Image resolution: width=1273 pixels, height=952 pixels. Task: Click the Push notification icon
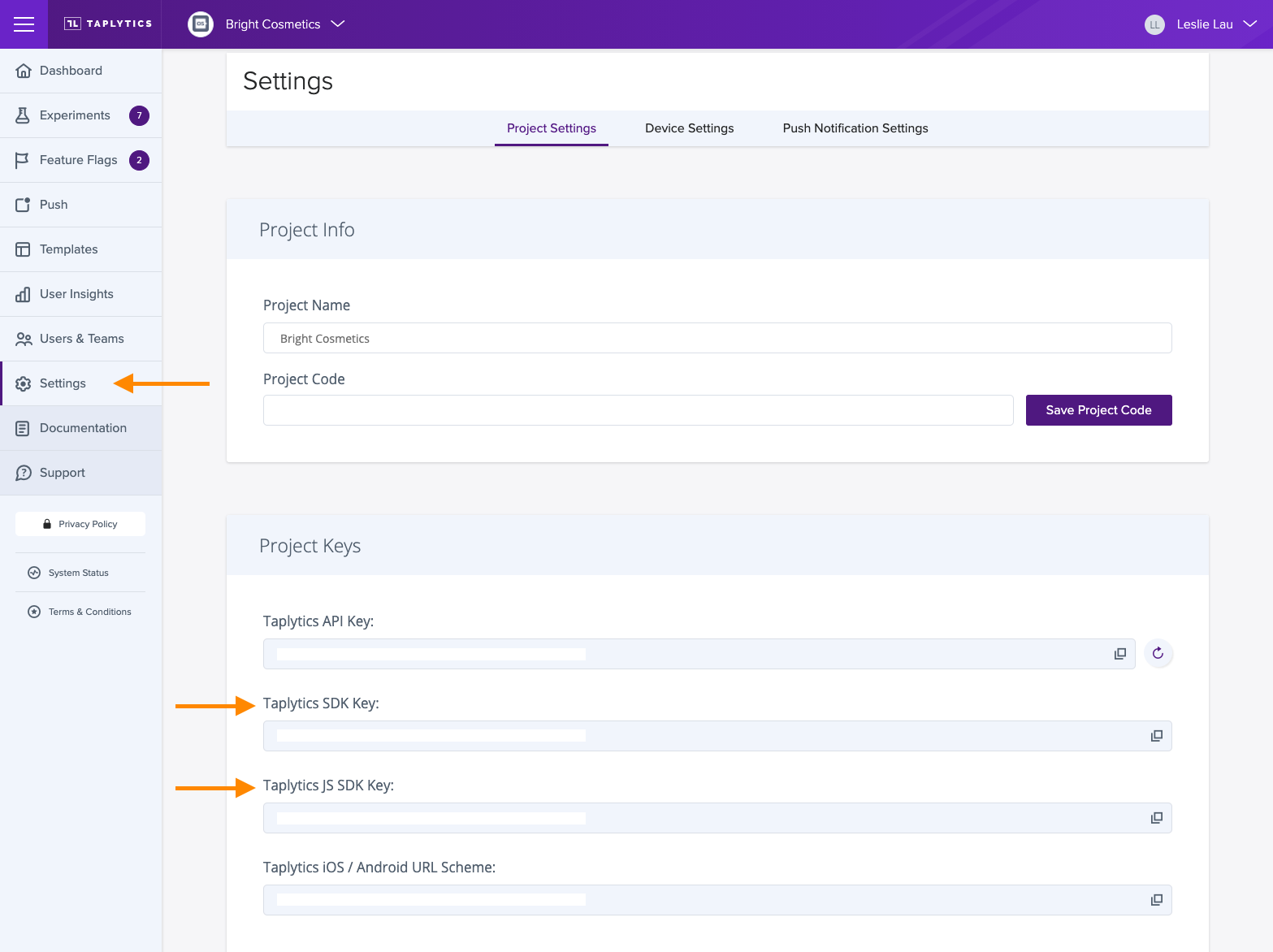[23, 205]
